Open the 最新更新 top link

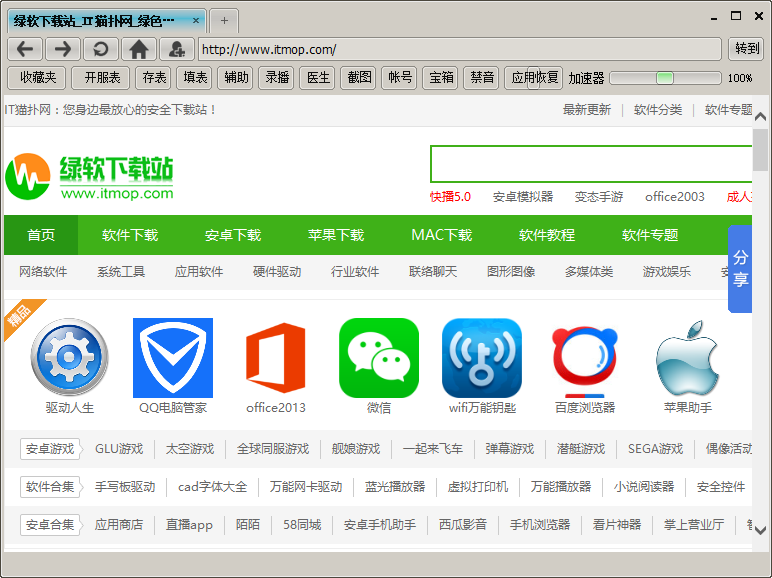[x=587, y=110]
